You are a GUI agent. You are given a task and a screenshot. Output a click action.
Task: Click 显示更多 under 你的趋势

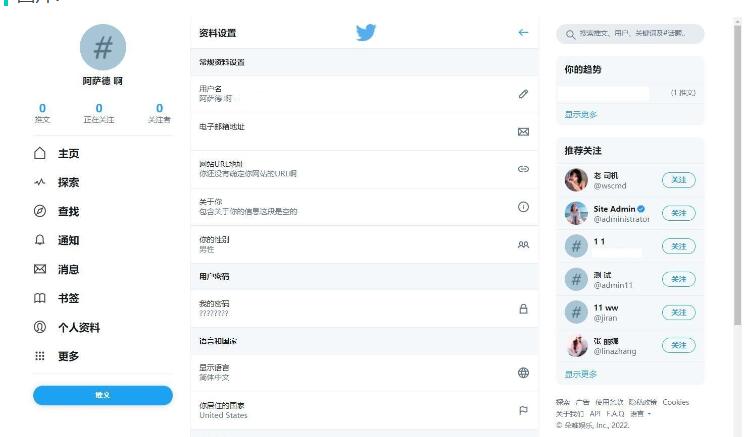(580, 114)
